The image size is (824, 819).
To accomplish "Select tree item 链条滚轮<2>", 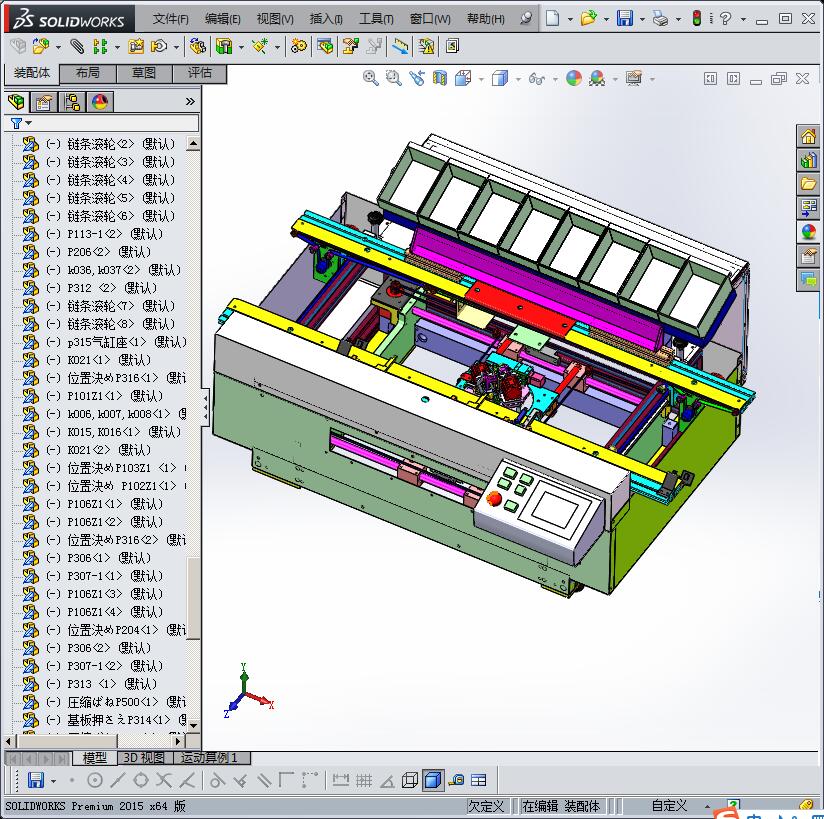I will point(99,144).
